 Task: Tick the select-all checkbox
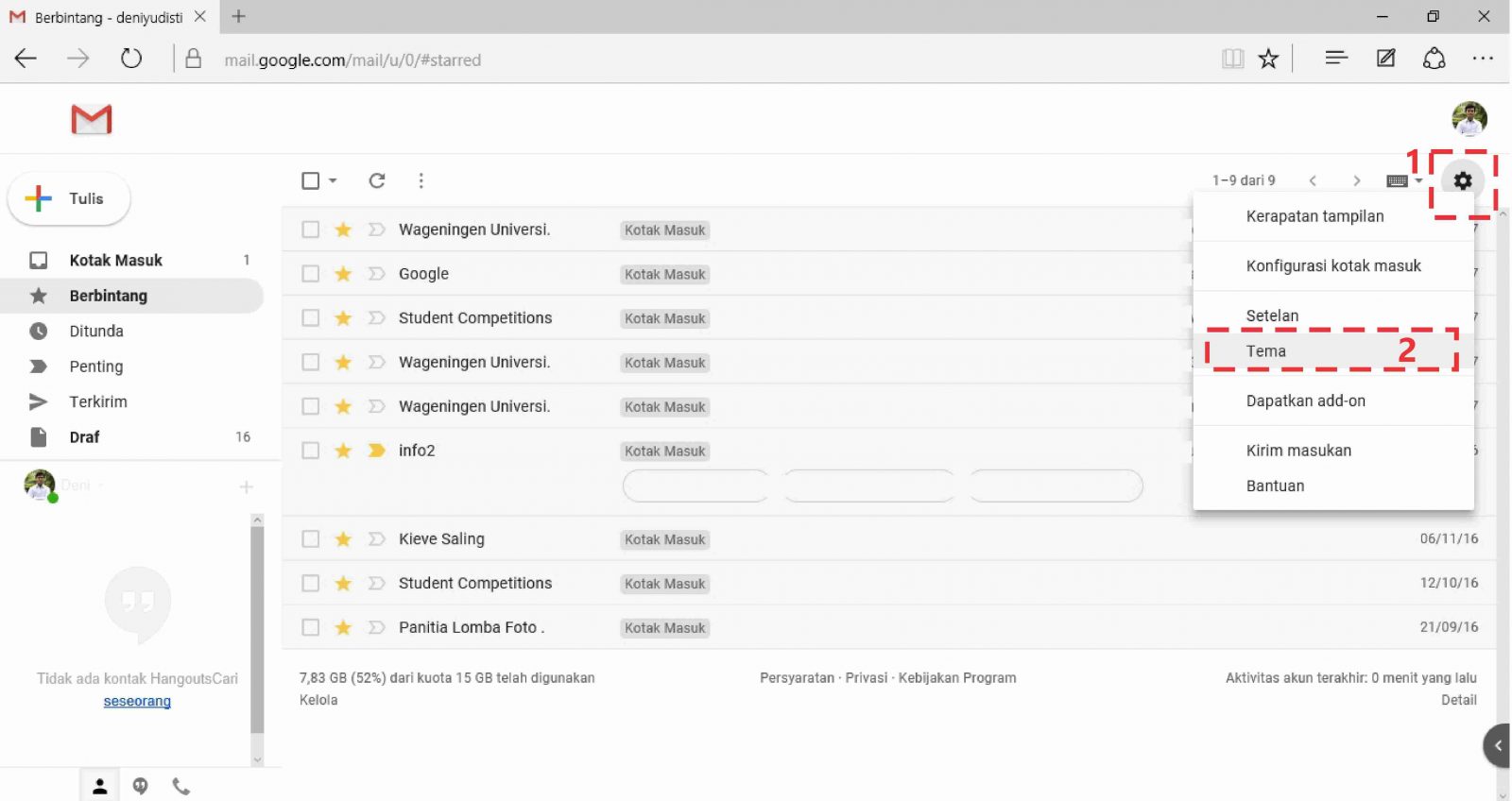click(310, 180)
